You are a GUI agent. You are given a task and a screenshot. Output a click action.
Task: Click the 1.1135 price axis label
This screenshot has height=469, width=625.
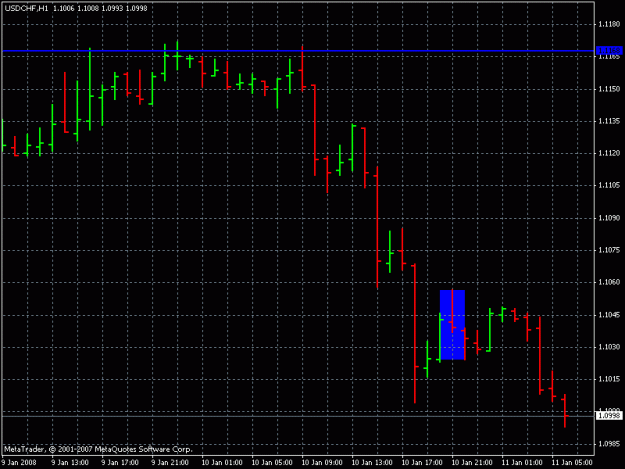(x=609, y=121)
